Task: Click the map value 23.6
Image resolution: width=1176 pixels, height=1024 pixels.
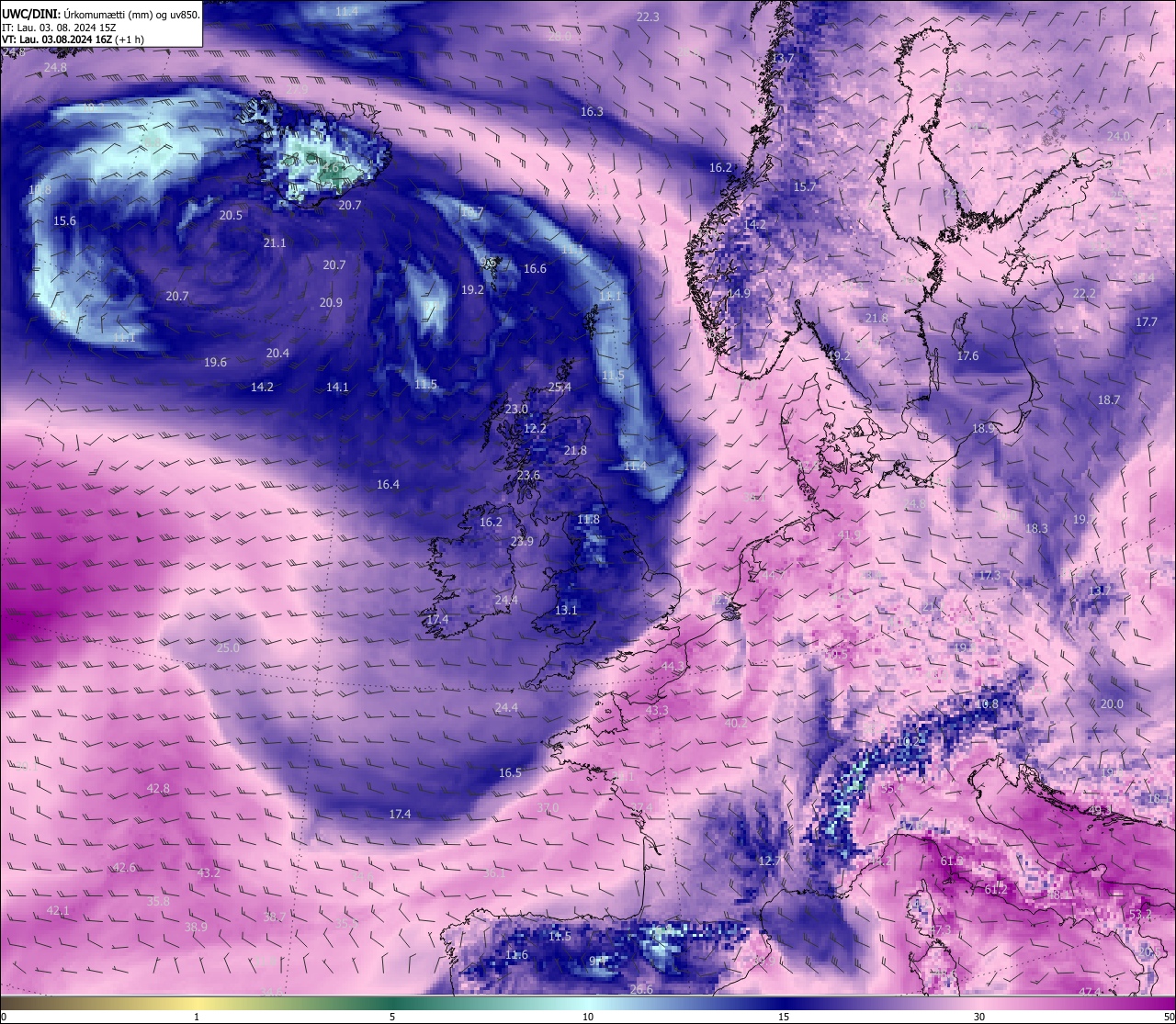Action: pyautogui.click(x=528, y=476)
